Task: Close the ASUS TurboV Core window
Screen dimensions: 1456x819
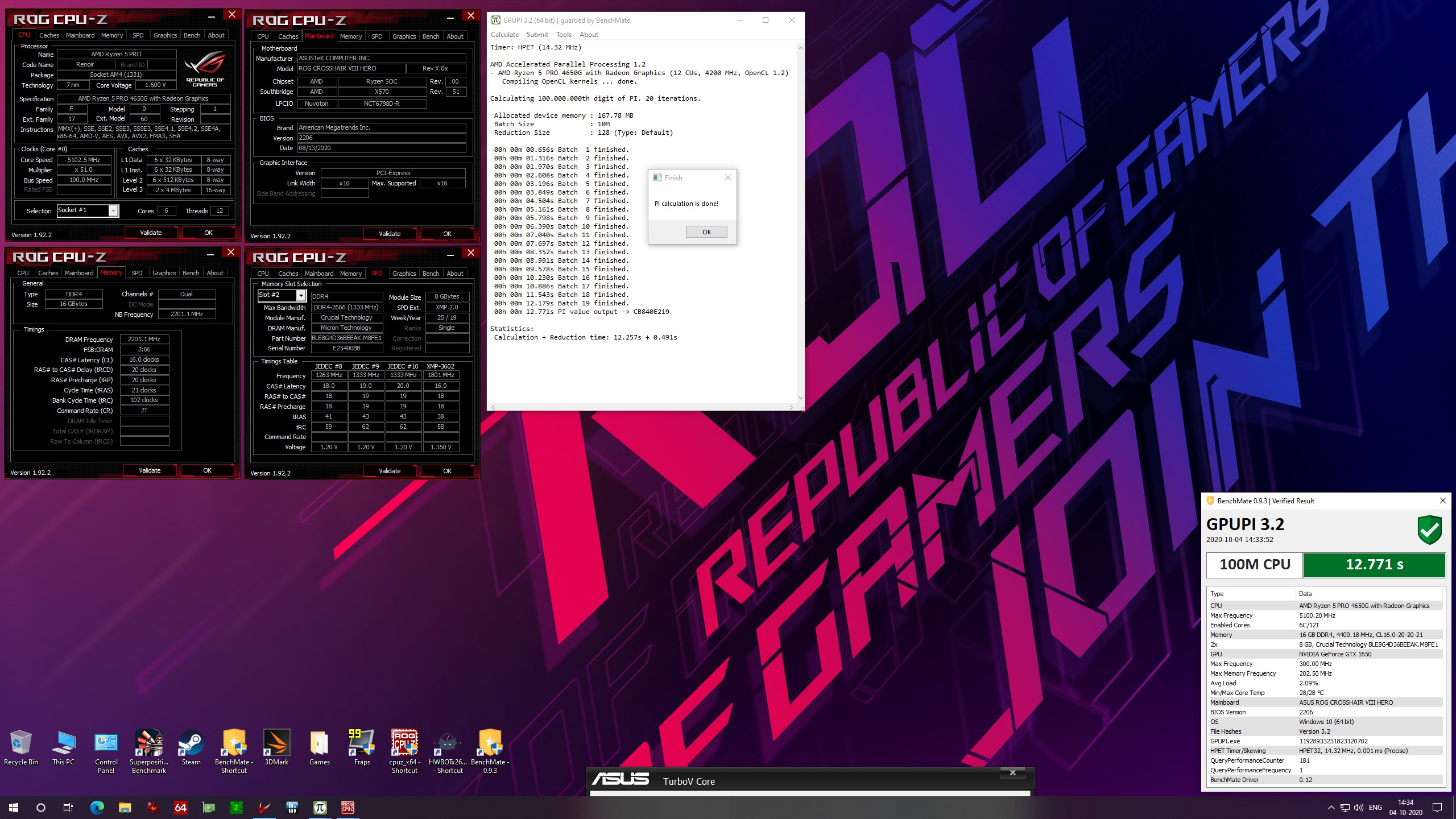Action: (x=1012, y=772)
